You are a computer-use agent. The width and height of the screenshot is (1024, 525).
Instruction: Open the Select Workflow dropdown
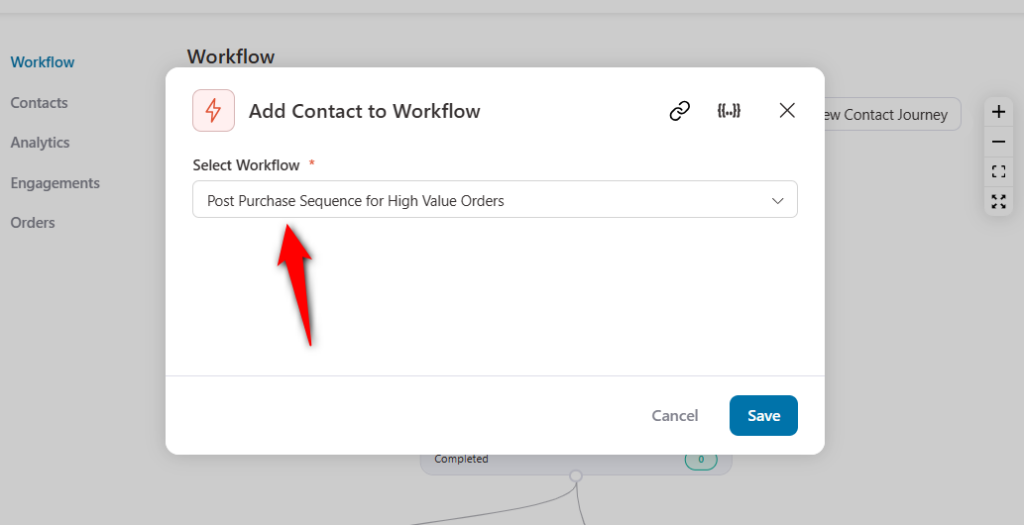coord(494,200)
